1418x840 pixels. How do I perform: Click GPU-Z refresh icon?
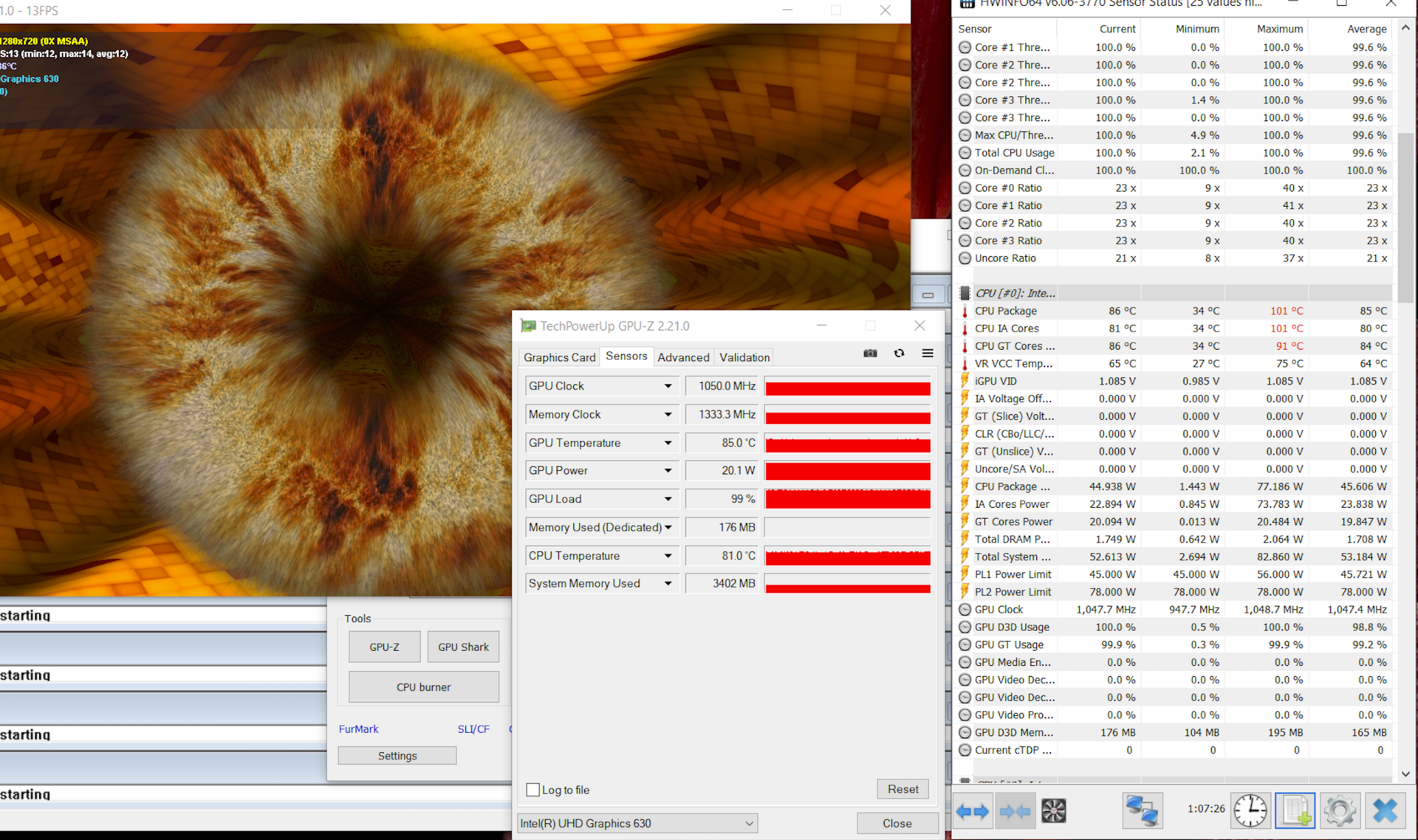coord(899,354)
